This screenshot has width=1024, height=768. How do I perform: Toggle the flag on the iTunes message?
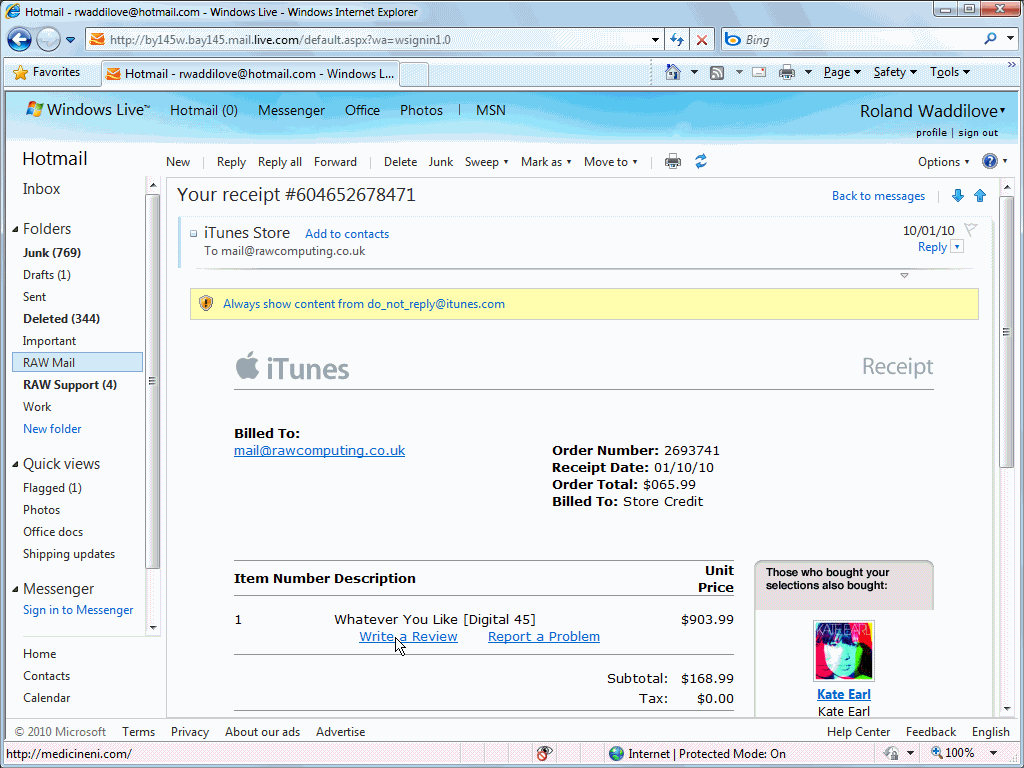[x=970, y=230]
